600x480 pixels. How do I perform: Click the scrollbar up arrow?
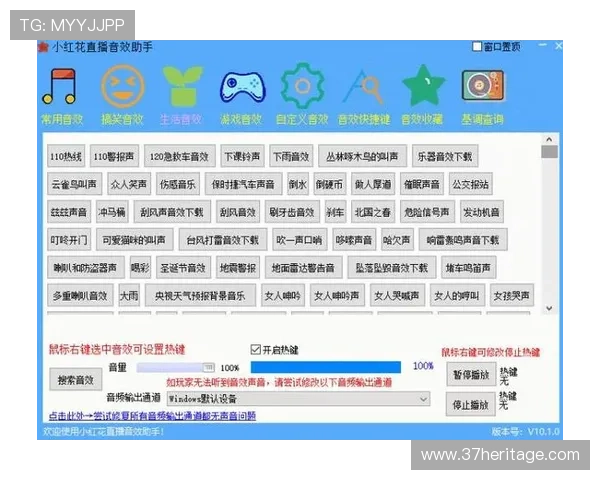pyautogui.click(x=549, y=139)
